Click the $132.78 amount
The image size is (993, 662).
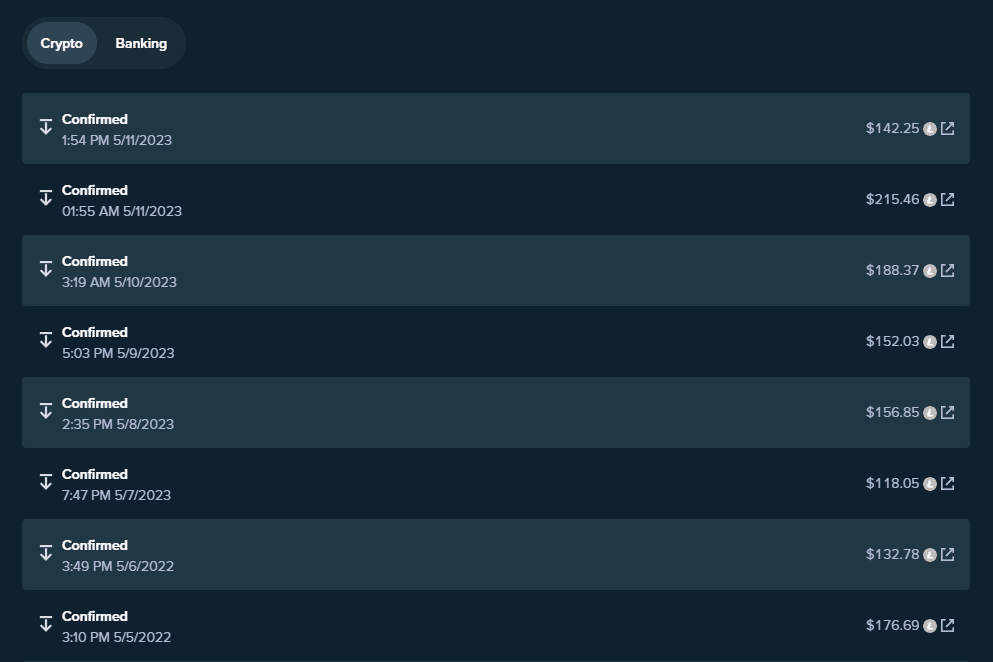tap(892, 554)
